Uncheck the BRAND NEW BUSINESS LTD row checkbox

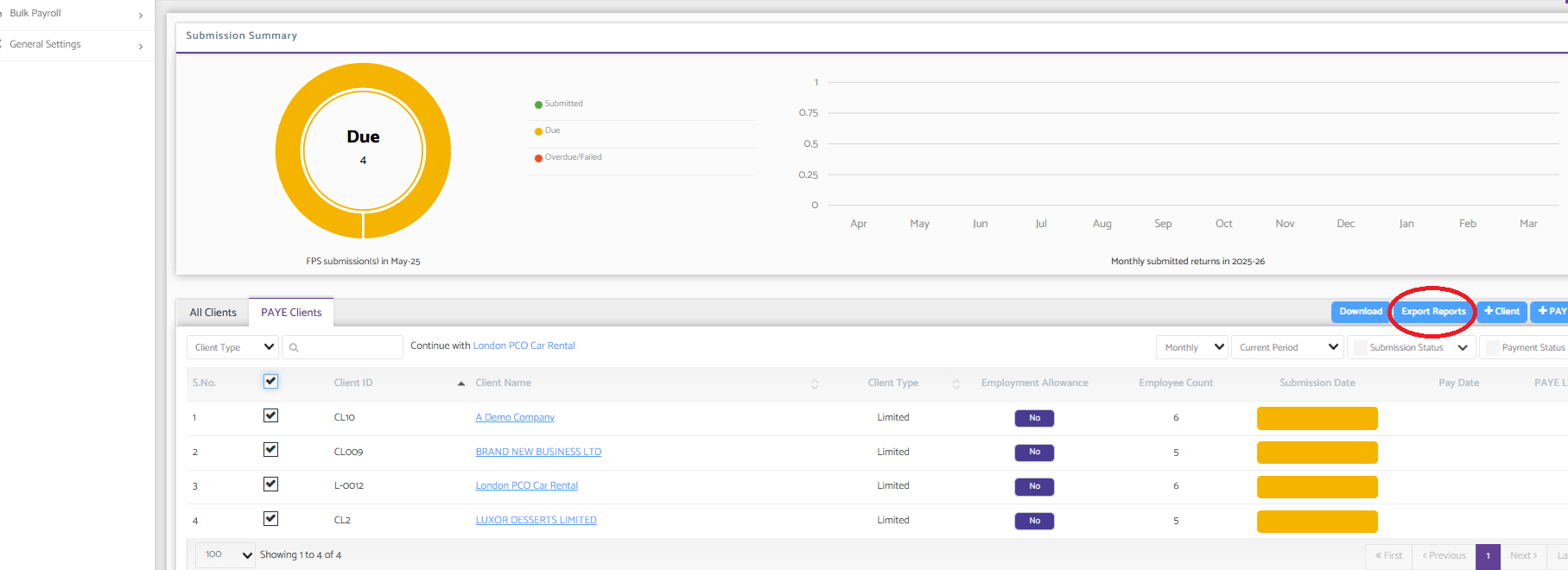tap(270, 450)
